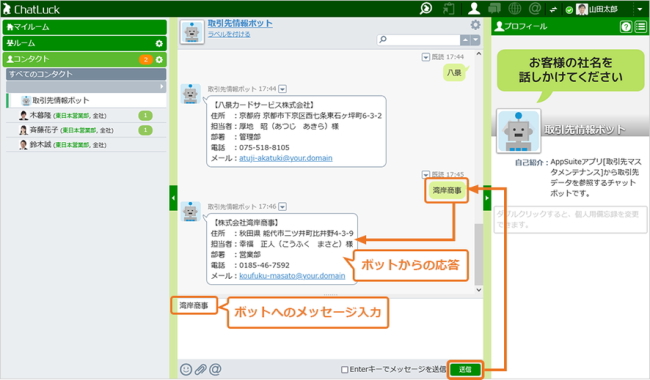Send the message with 送信 button
The height and width of the screenshot is (380, 650).
click(465, 369)
